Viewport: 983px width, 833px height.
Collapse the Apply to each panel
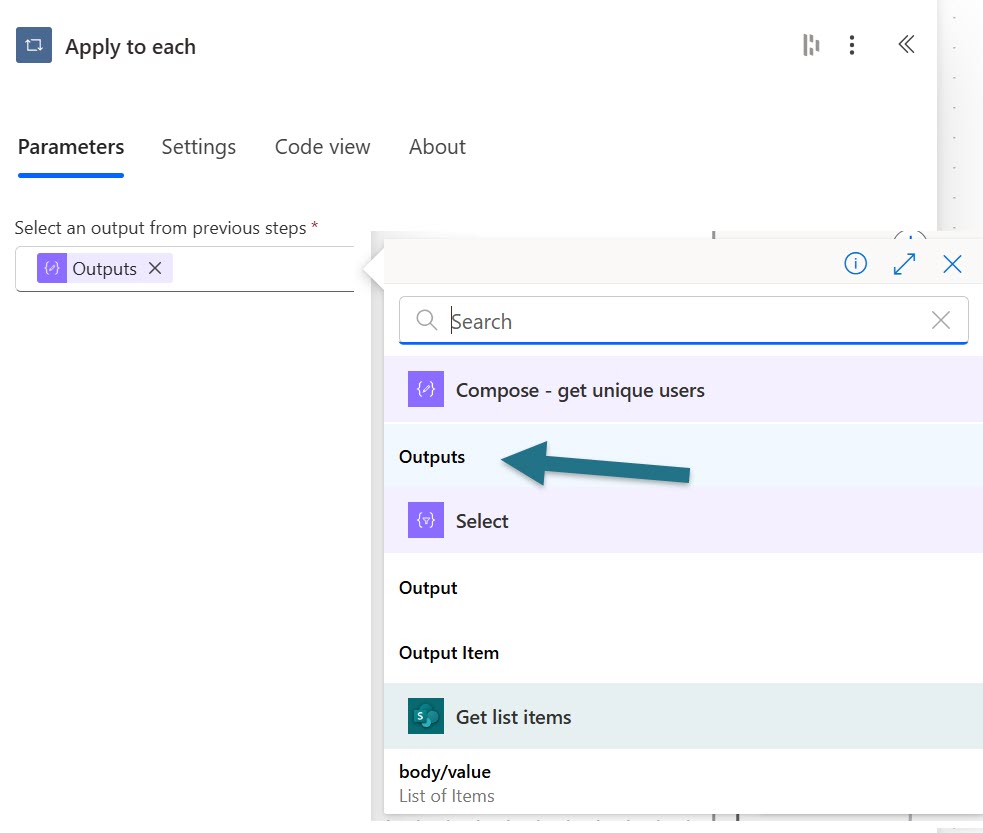(x=906, y=45)
